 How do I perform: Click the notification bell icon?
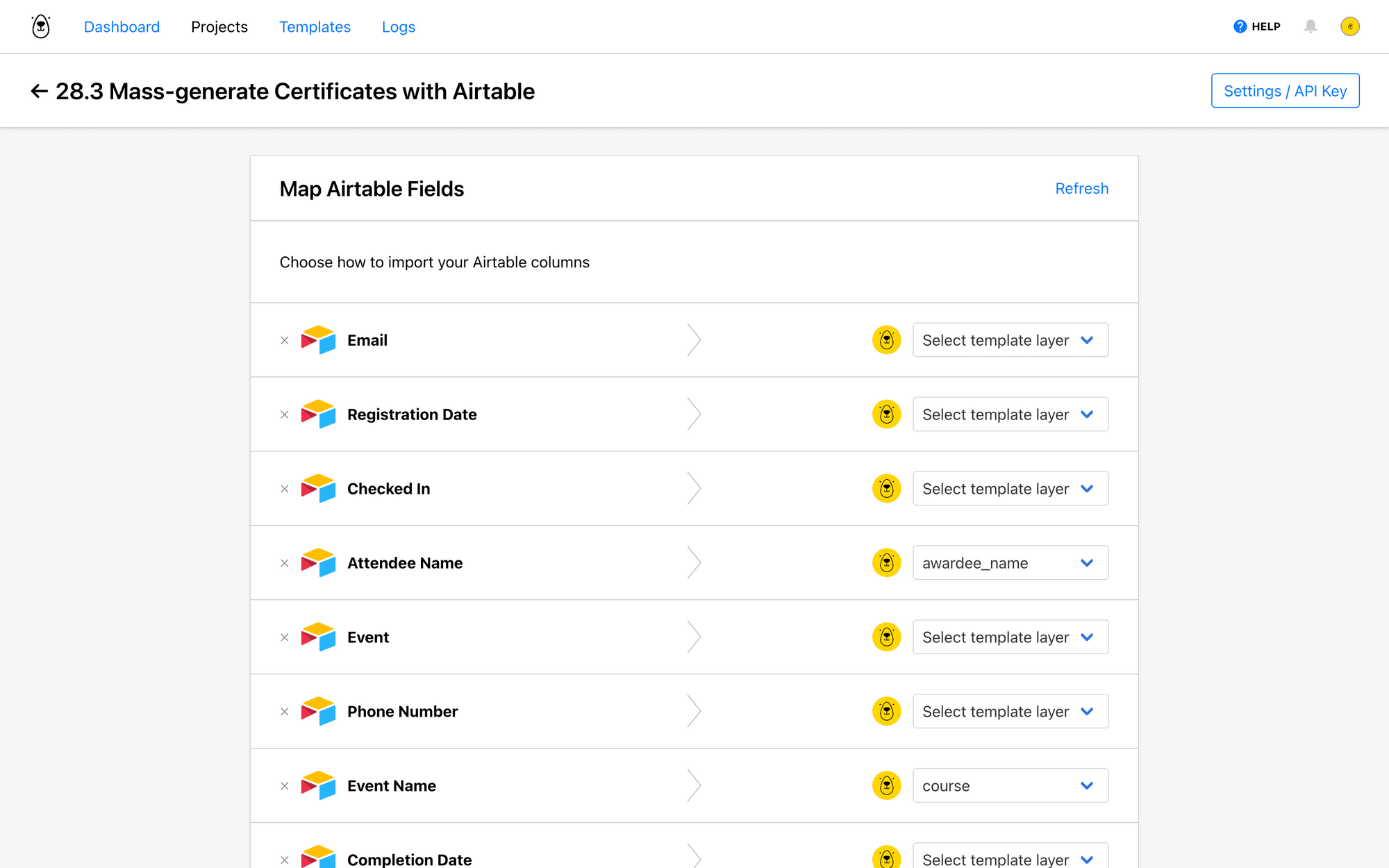[1311, 27]
